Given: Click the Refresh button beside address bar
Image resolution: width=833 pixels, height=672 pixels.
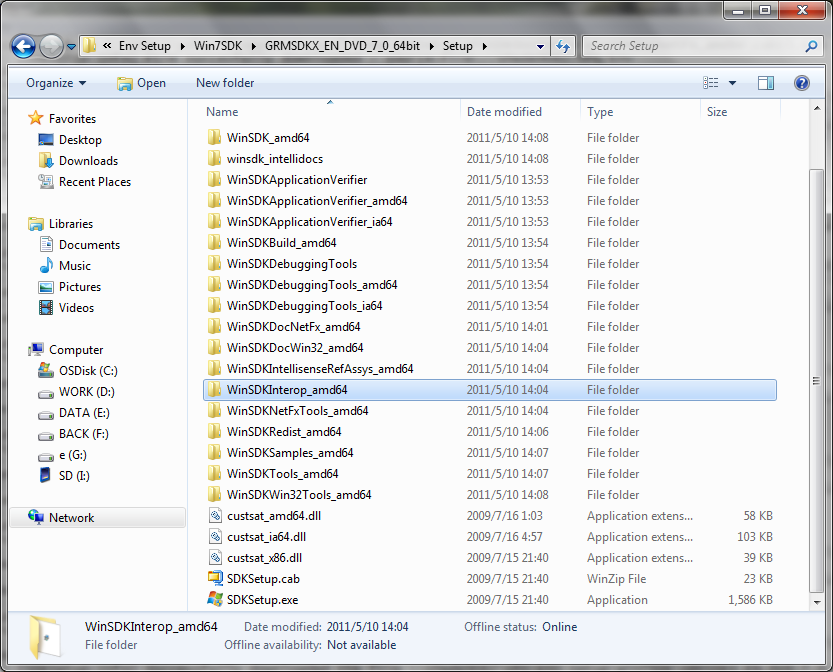Looking at the screenshot, I should click(x=563, y=46).
